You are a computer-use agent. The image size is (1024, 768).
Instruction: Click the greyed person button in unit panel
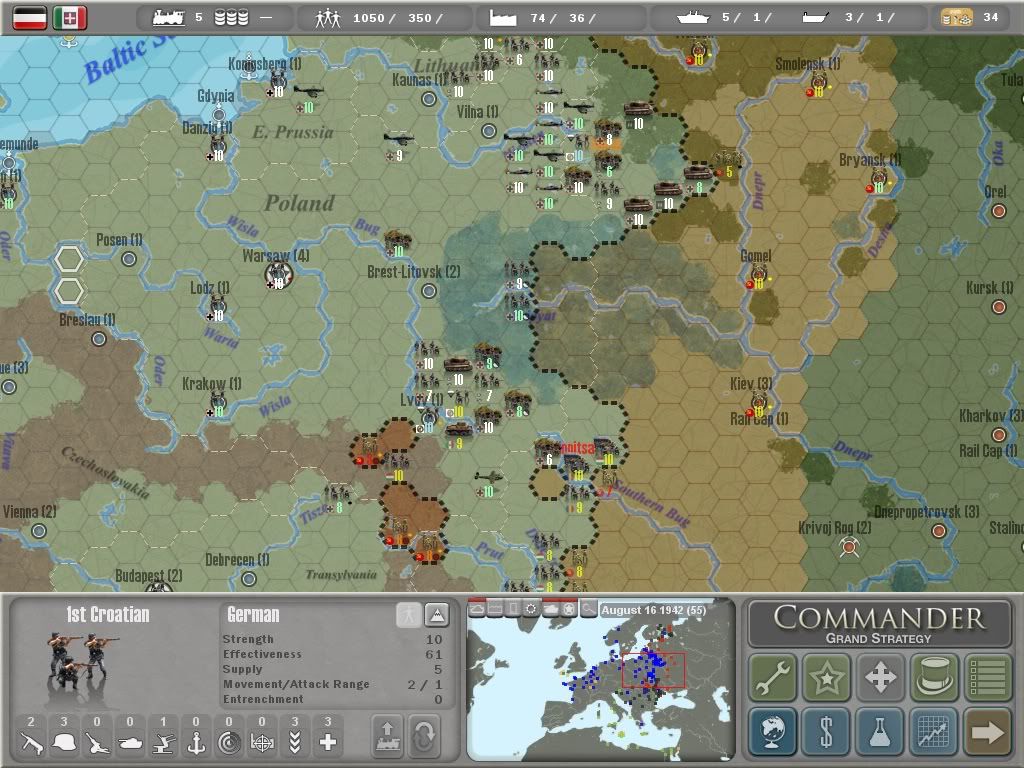pos(409,615)
